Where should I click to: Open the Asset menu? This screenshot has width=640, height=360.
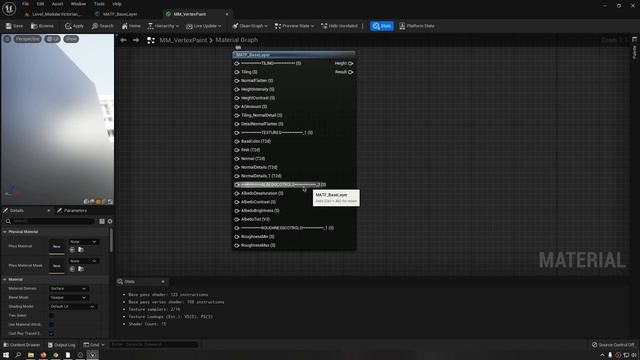[x=57, y=4]
